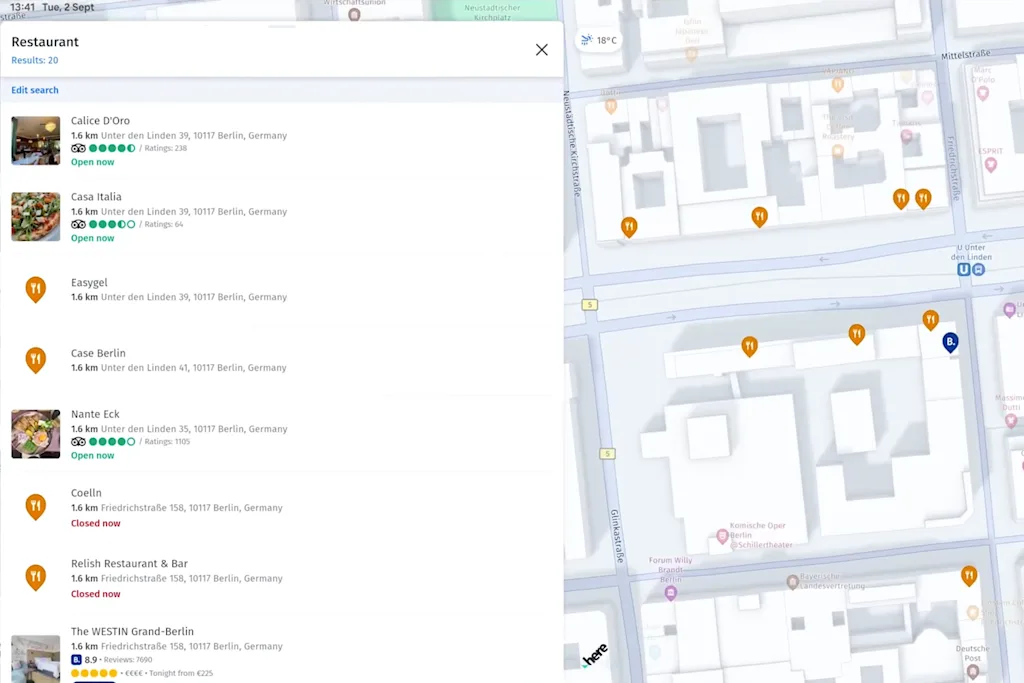The height and width of the screenshot is (683, 1024).
Task: Click the Case Berlin restaurant icon in list
Action: pyautogui.click(x=36, y=360)
